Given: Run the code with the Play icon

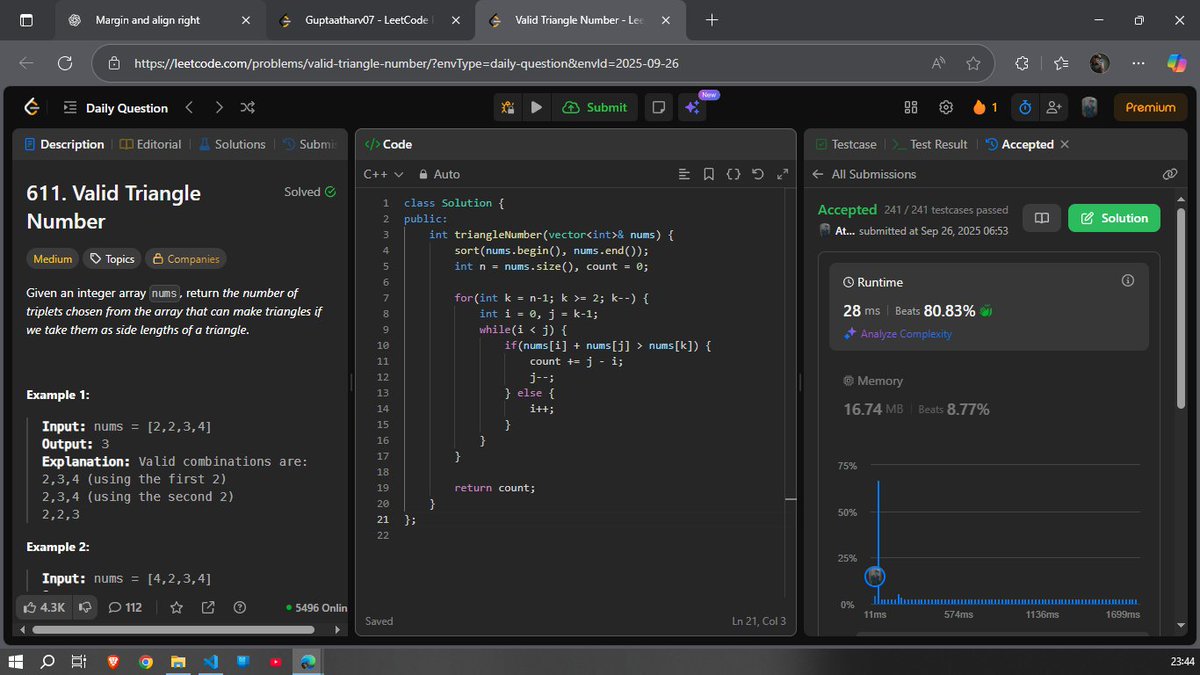Looking at the screenshot, I should click(x=537, y=107).
